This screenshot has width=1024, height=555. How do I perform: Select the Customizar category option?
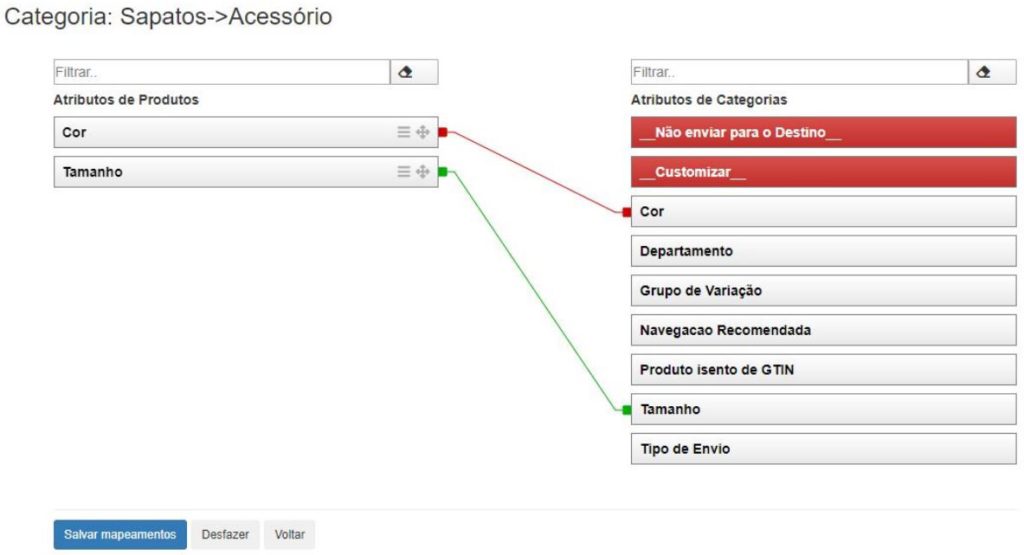click(x=823, y=172)
